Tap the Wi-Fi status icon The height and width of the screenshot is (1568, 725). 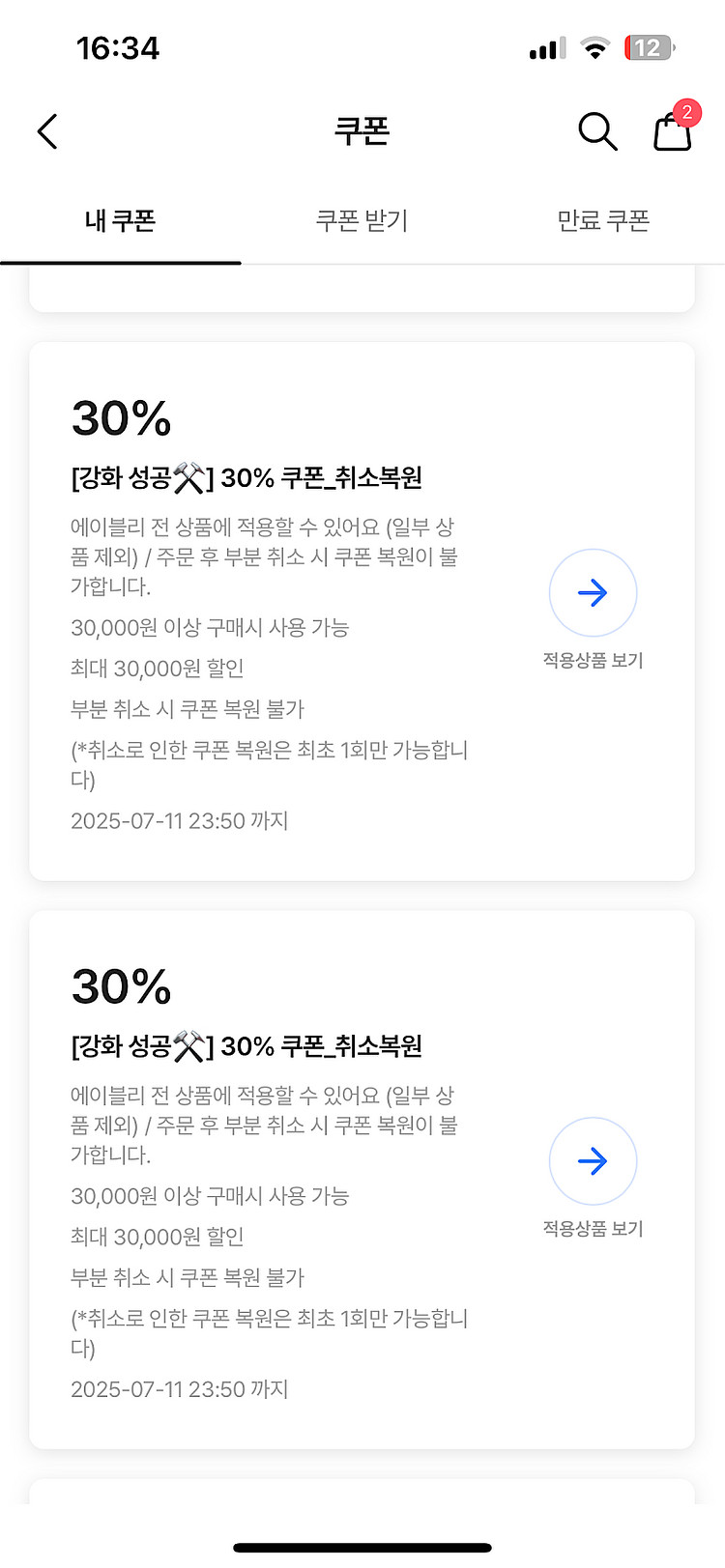point(595,48)
